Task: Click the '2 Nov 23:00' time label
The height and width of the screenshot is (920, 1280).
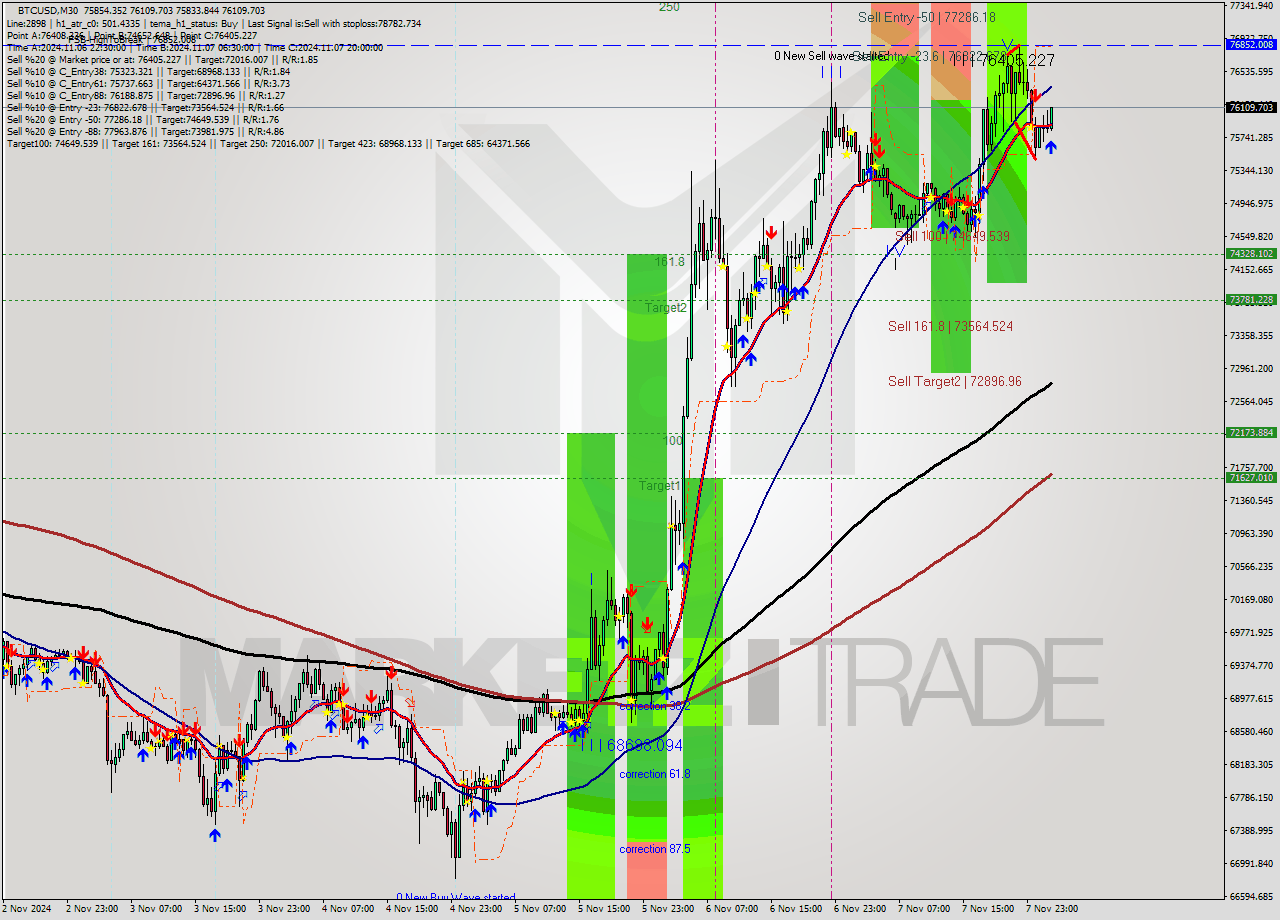Action: 92,909
